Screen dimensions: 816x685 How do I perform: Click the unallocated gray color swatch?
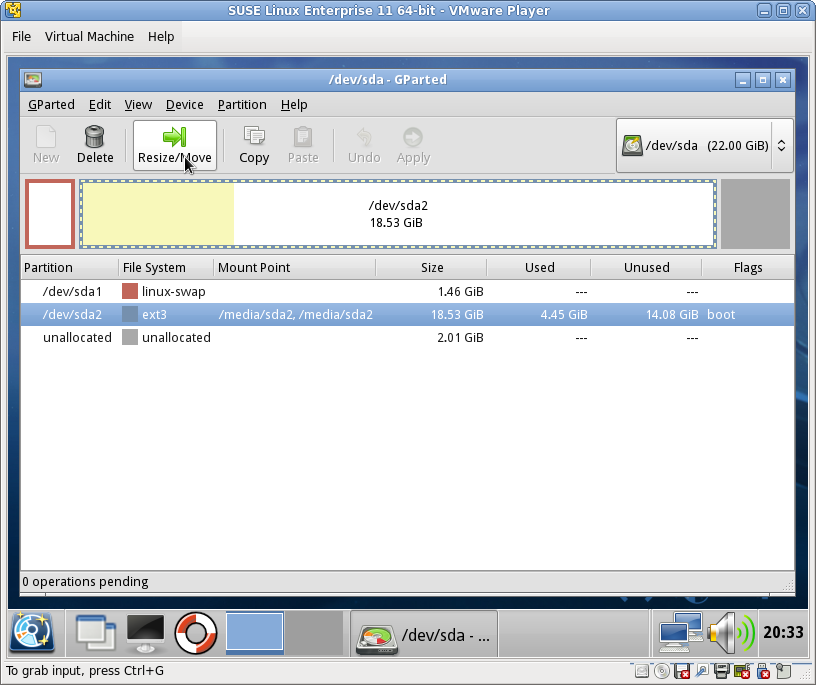coord(130,337)
